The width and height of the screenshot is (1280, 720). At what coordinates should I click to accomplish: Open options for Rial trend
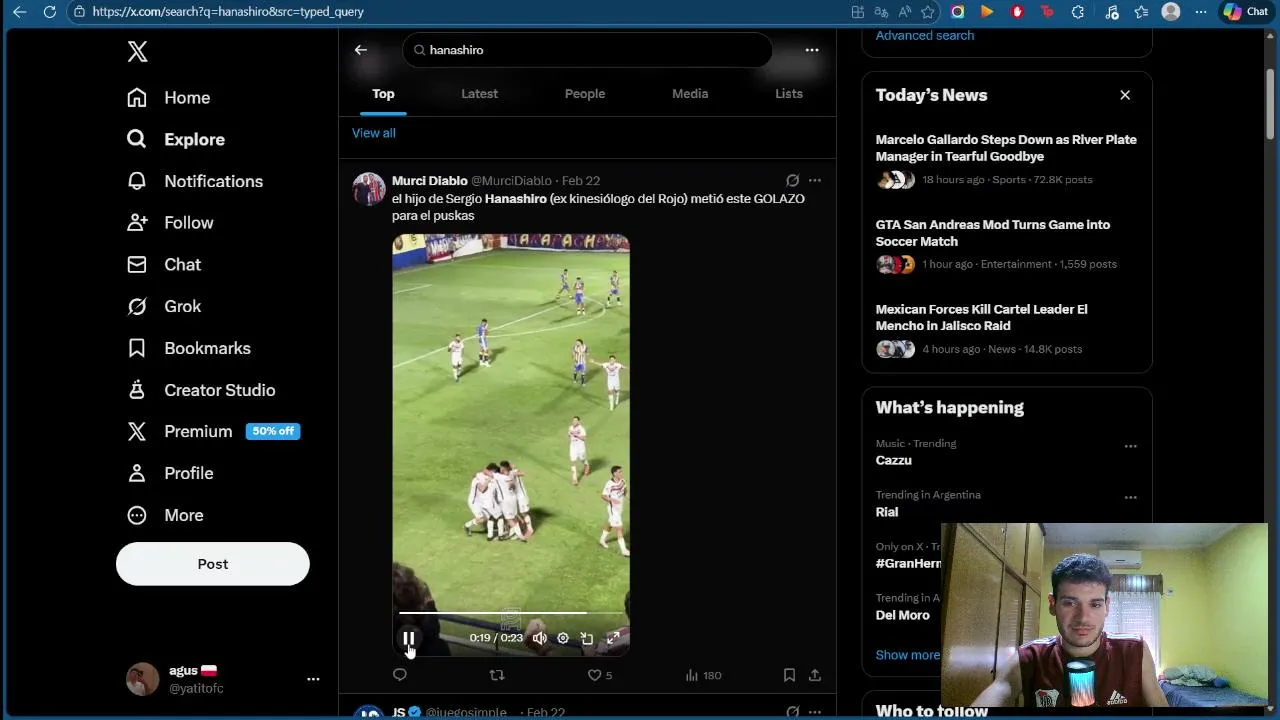pyautogui.click(x=1131, y=497)
